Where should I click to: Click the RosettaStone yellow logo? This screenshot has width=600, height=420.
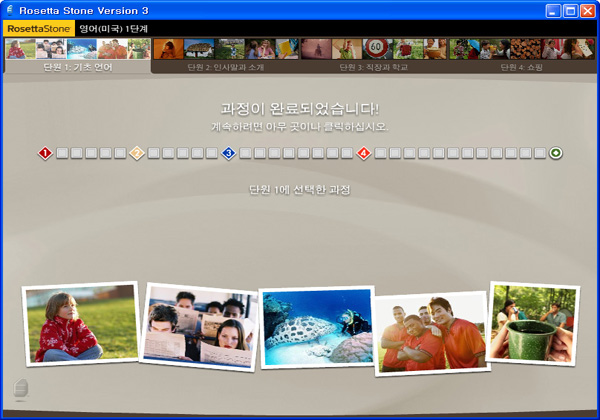coord(39,29)
